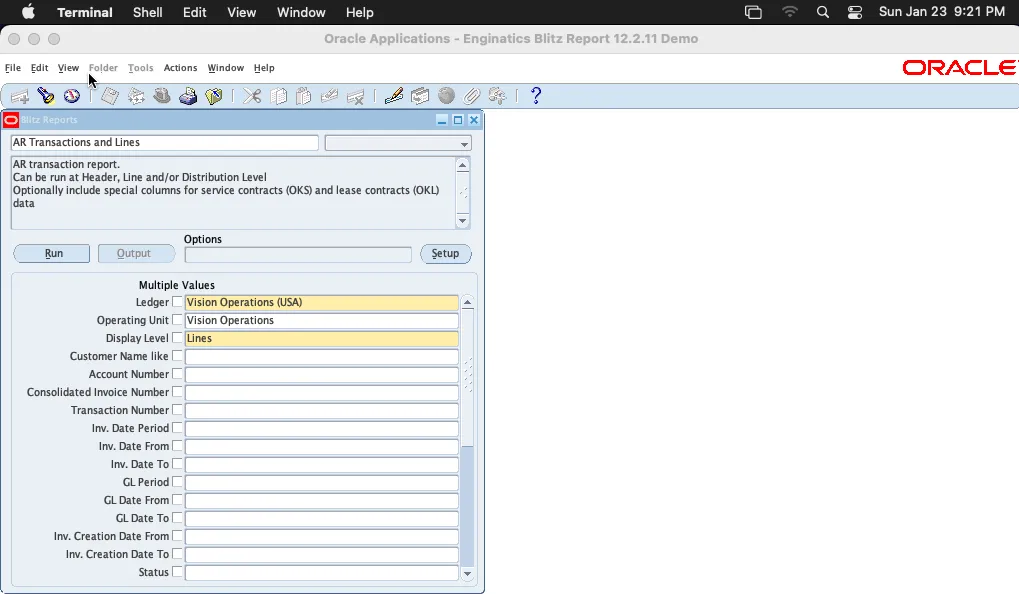Click the Oracle icon in Blitz Reports title

[x=10, y=120]
